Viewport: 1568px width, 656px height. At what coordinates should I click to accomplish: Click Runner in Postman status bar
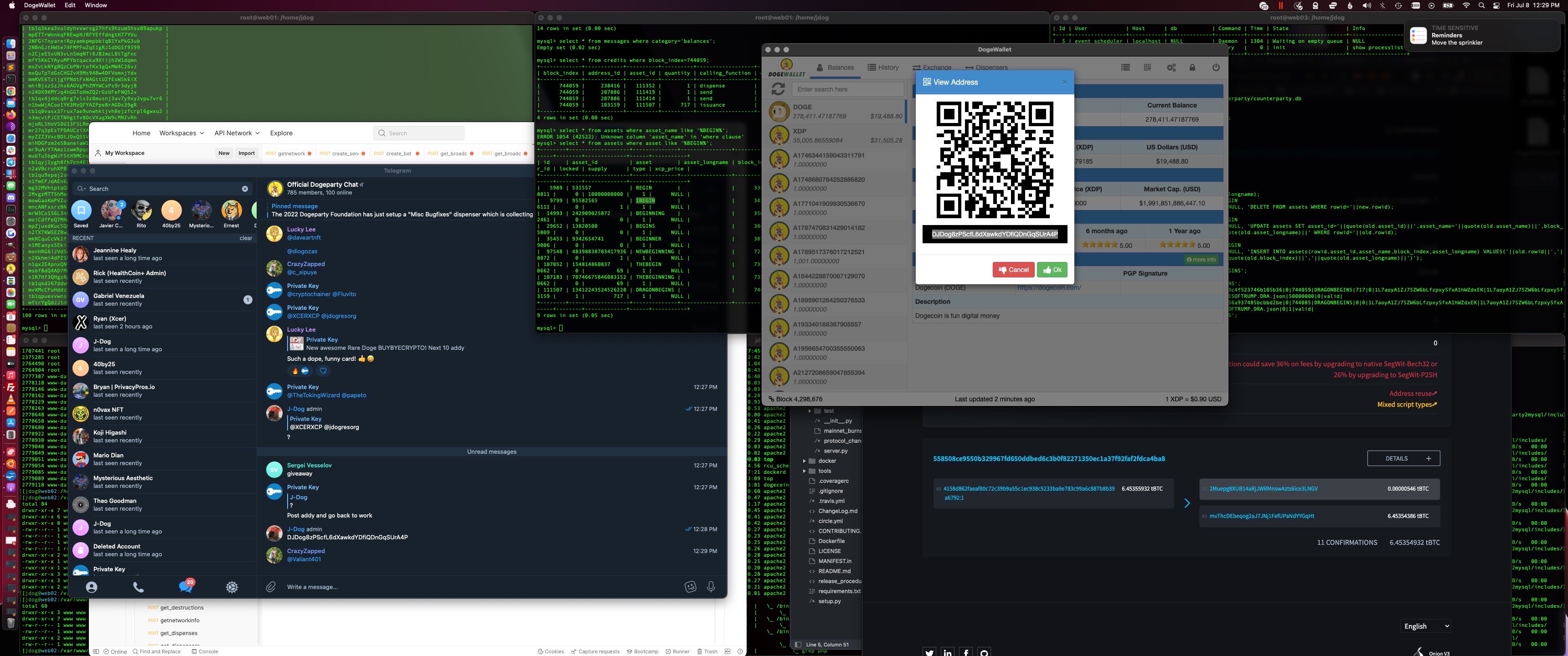coord(677,651)
